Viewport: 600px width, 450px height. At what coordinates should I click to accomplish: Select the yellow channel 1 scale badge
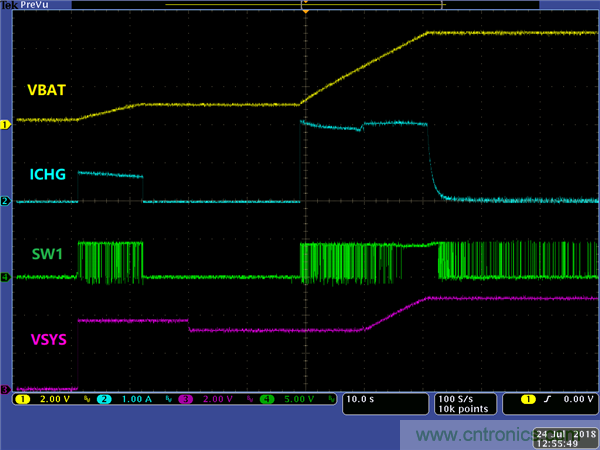coord(23,401)
